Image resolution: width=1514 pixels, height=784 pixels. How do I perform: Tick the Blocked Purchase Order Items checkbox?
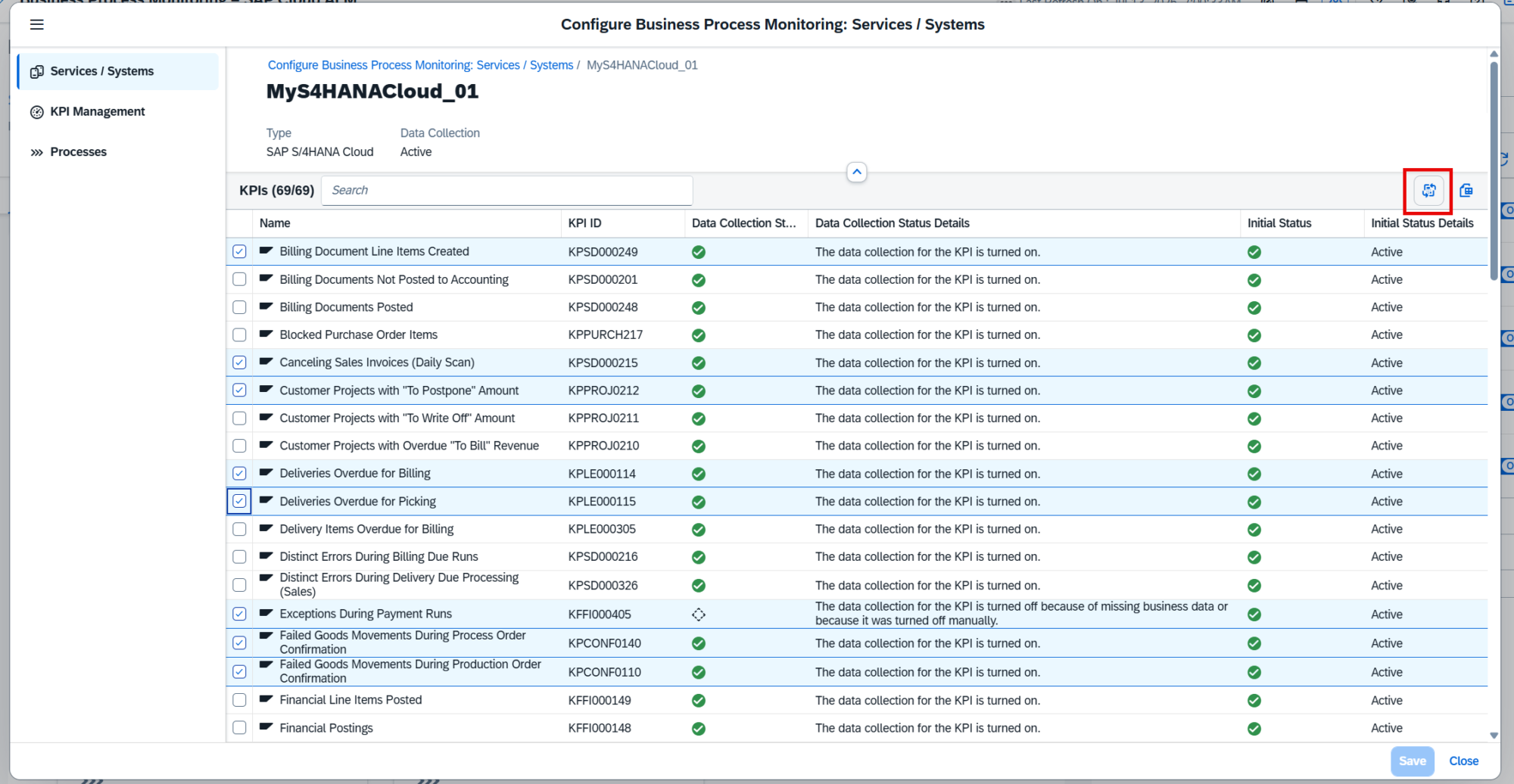coord(239,334)
